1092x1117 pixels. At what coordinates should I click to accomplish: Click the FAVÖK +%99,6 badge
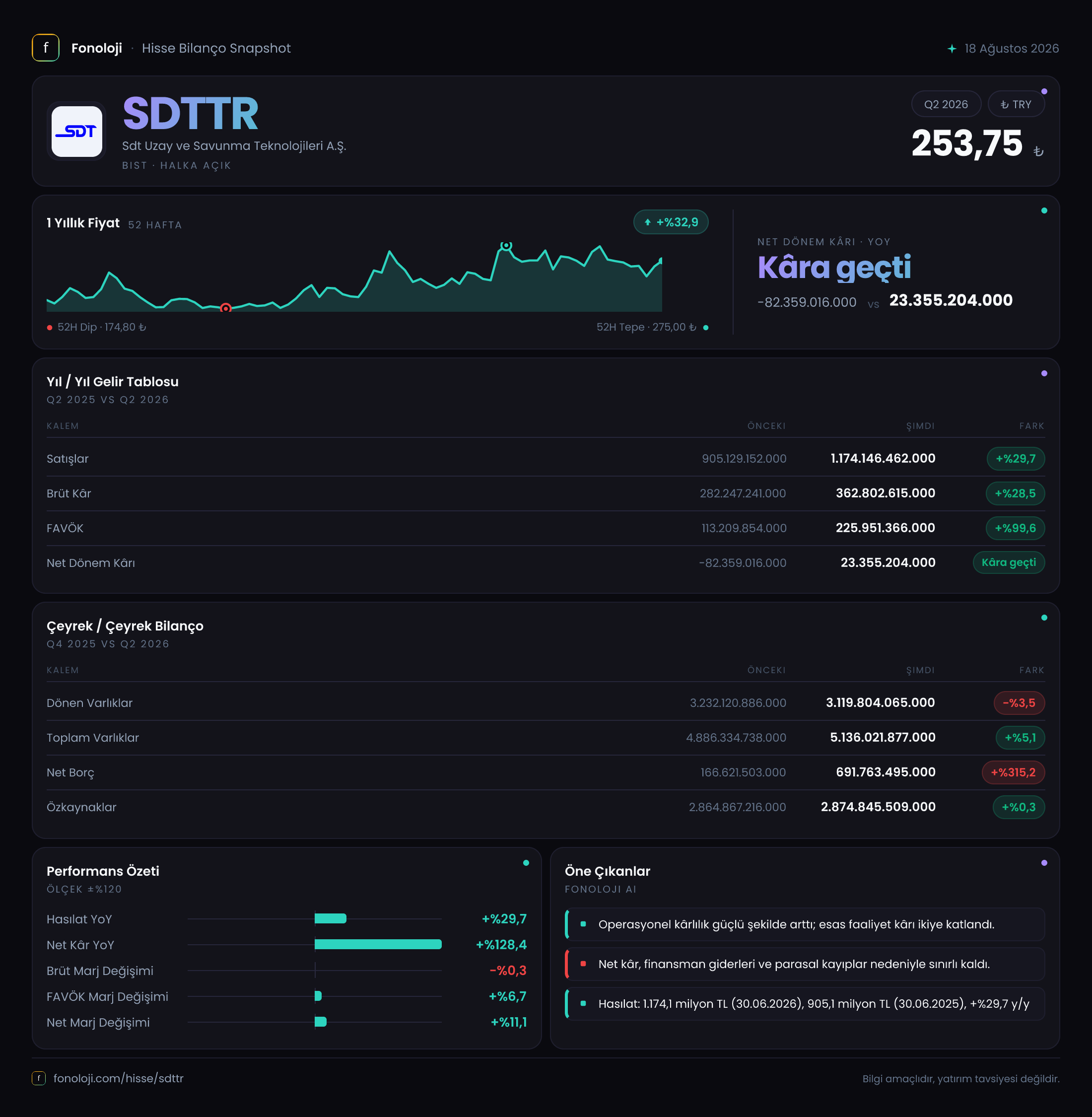click(1015, 528)
